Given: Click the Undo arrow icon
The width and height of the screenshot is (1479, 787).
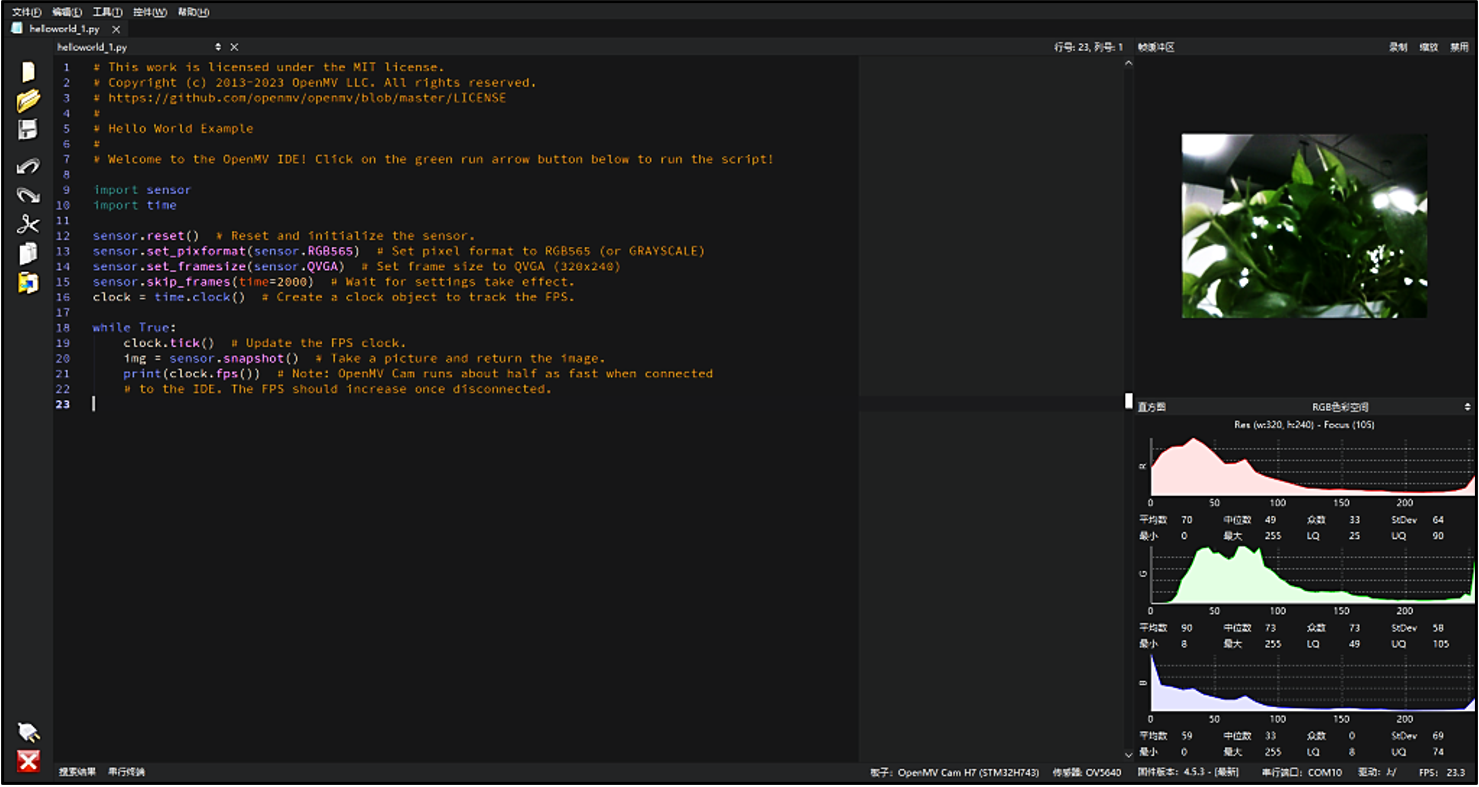Looking at the screenshot, I should [x=28, y=166].
